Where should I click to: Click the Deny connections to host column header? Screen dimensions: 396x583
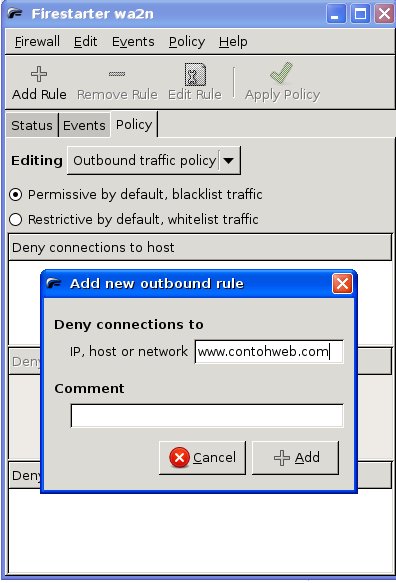tap(200, 247)
